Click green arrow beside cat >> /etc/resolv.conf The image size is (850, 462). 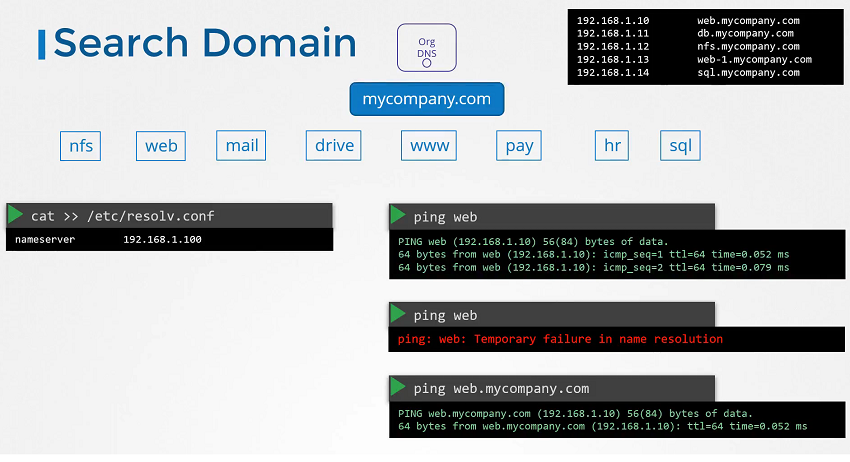coord(15,215)
